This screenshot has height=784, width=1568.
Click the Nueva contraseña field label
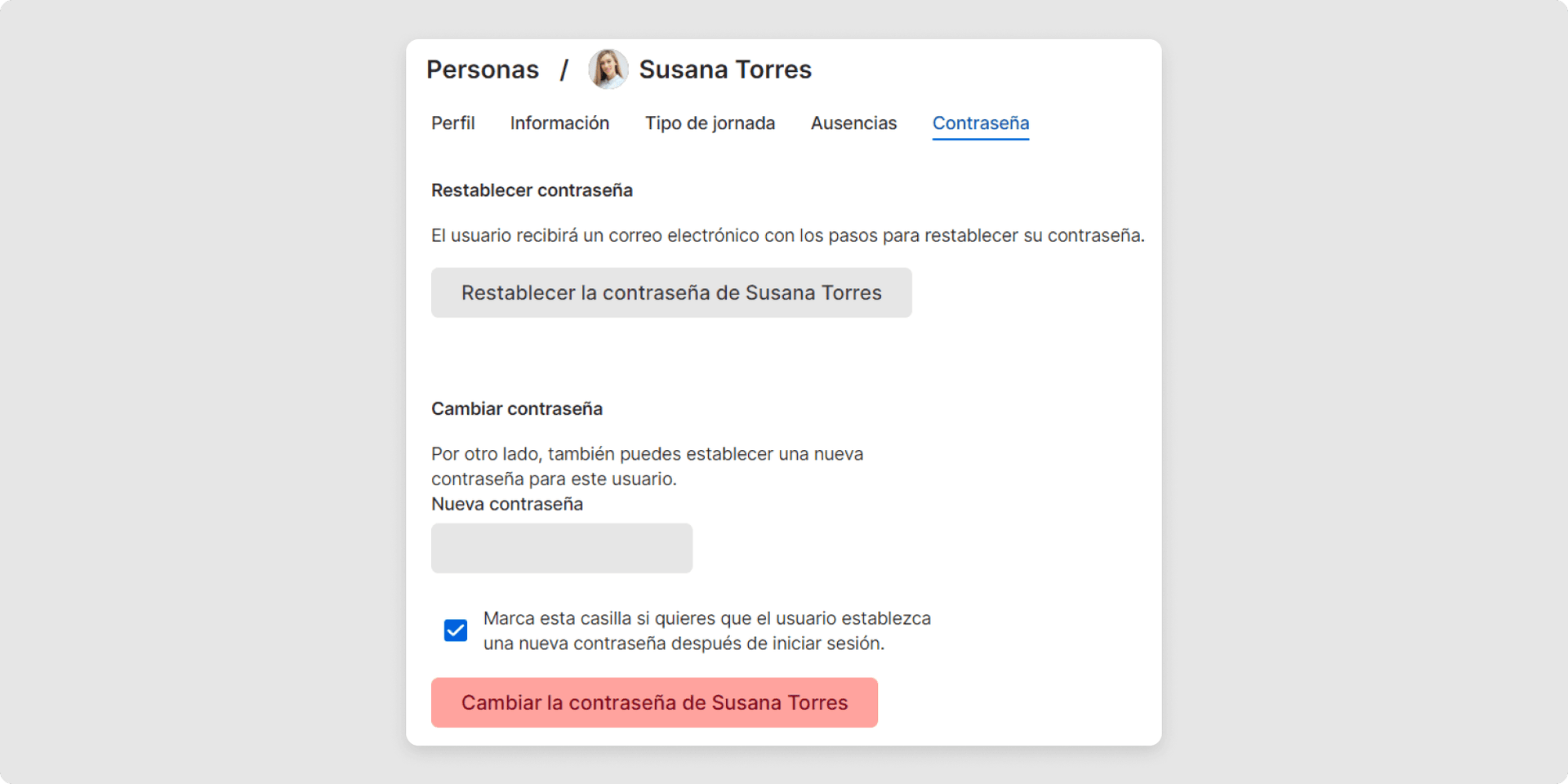point(506,504)
